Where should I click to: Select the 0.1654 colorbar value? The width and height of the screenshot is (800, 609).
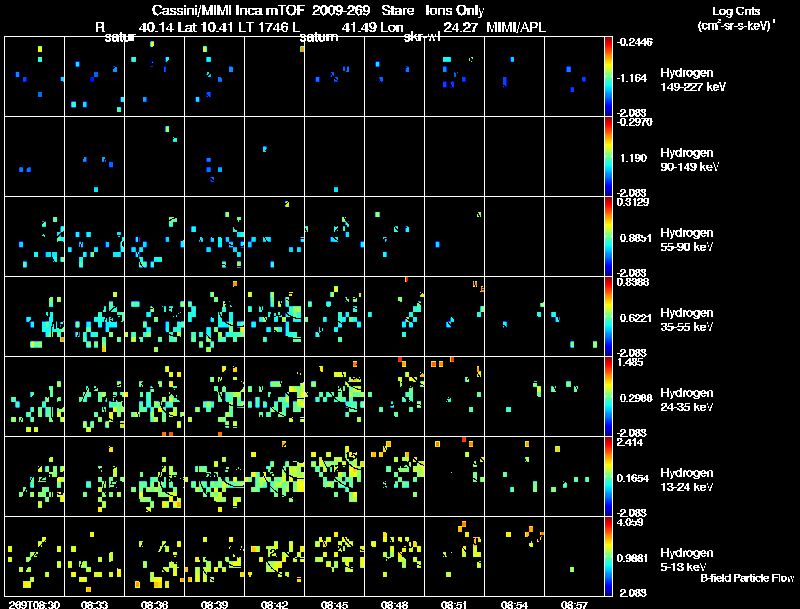633,478
